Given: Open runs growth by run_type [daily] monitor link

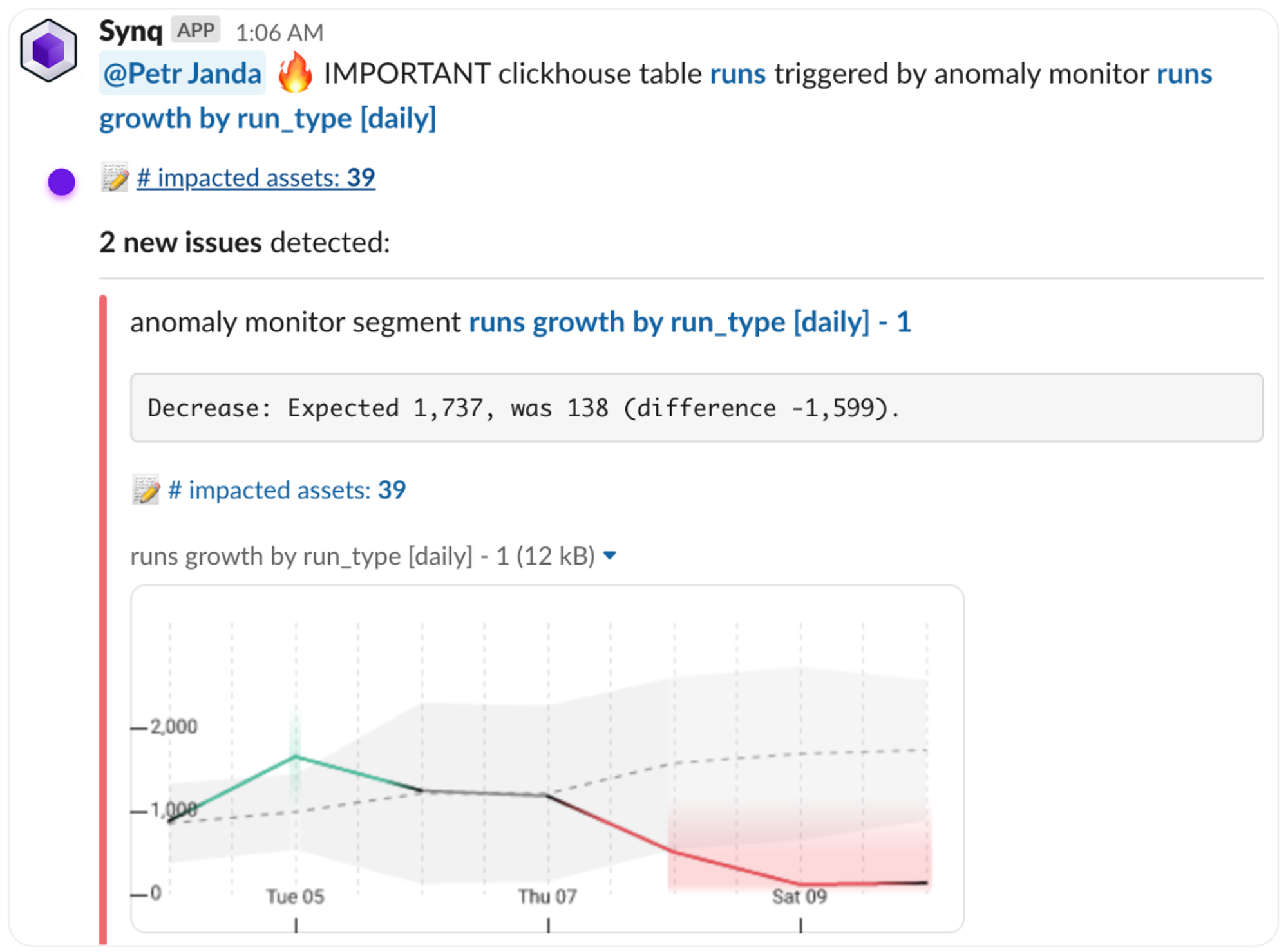Looking at the screenshot, I should 267,118.
